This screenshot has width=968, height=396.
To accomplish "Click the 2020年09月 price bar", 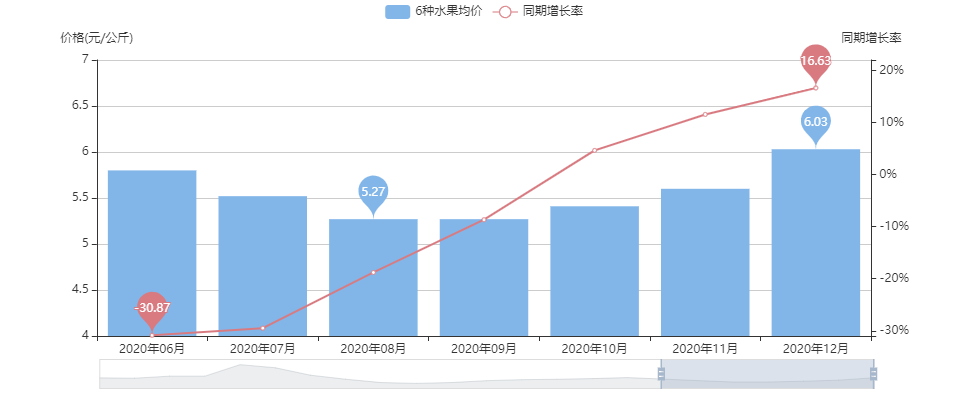I will pyautogui.click(x=483, y=278).
